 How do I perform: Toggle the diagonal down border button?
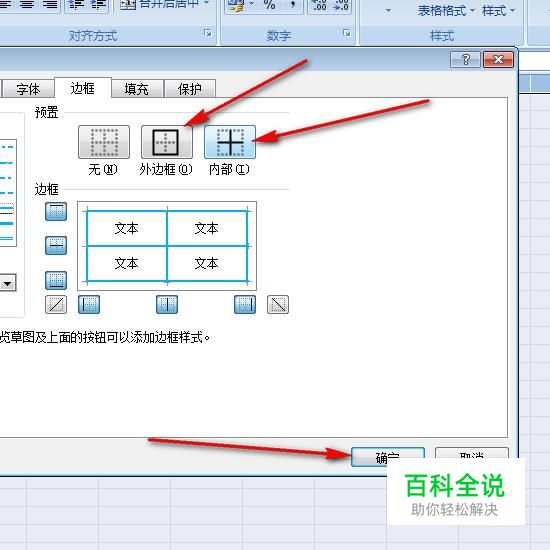278,304
